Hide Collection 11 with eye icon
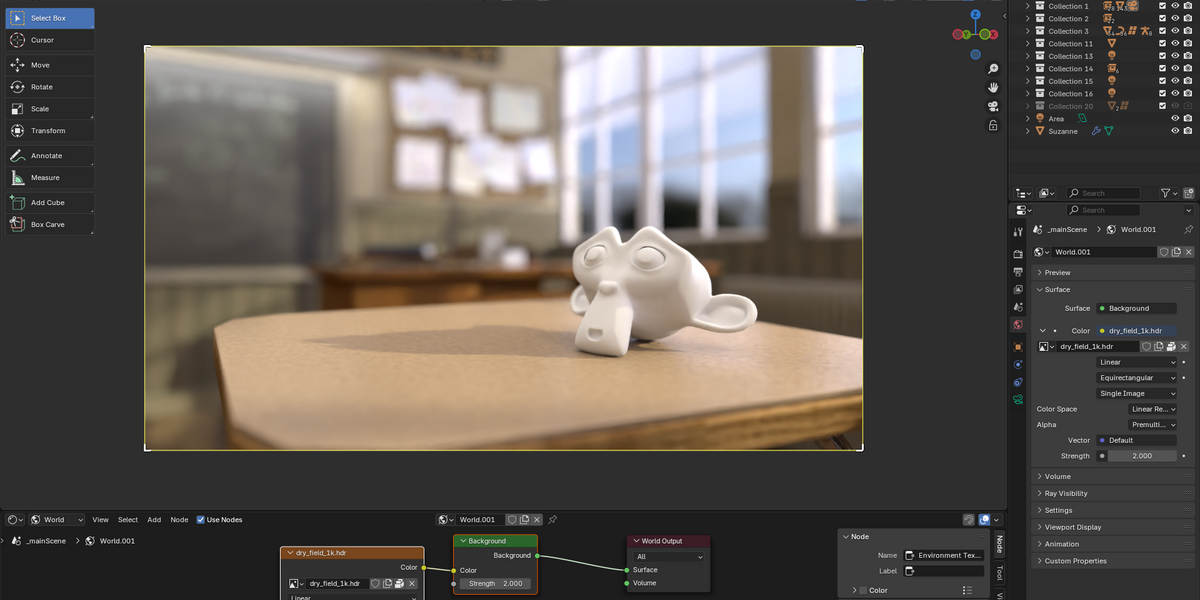Screen dimensions: 1200x600 click(1175, 44)
